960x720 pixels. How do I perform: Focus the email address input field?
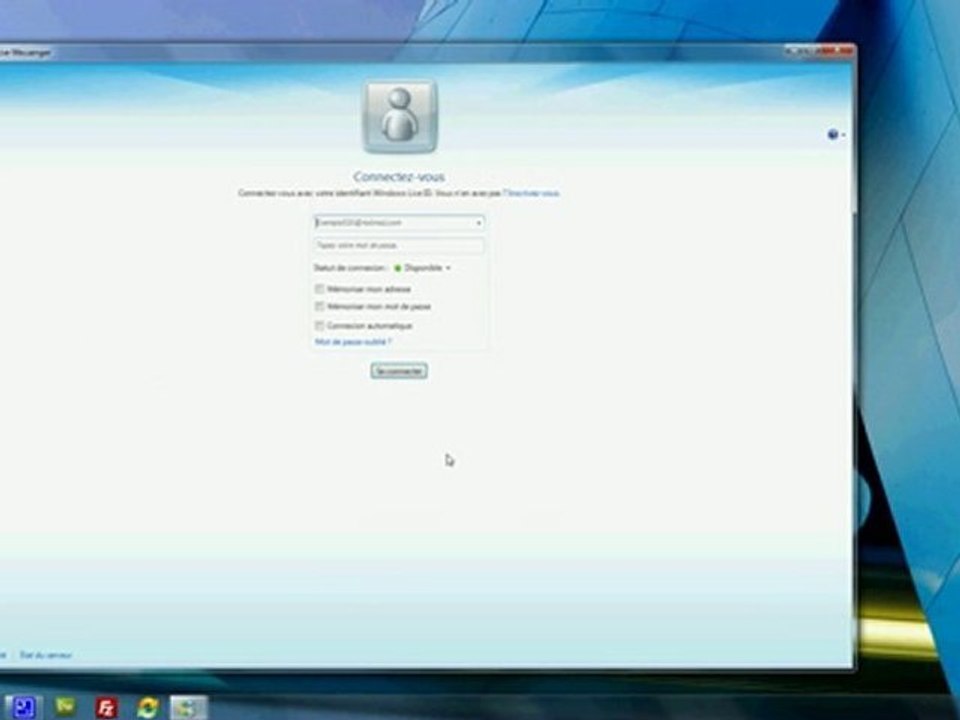point(399,223)
